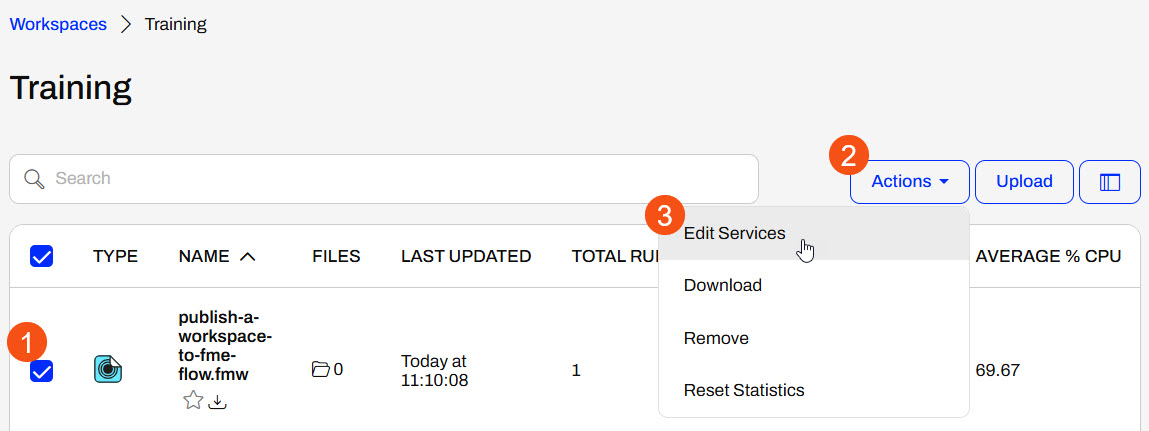Uncheck the publish-a-workspace-to-fme-flow.fmw row checkbox

(42, 372)
